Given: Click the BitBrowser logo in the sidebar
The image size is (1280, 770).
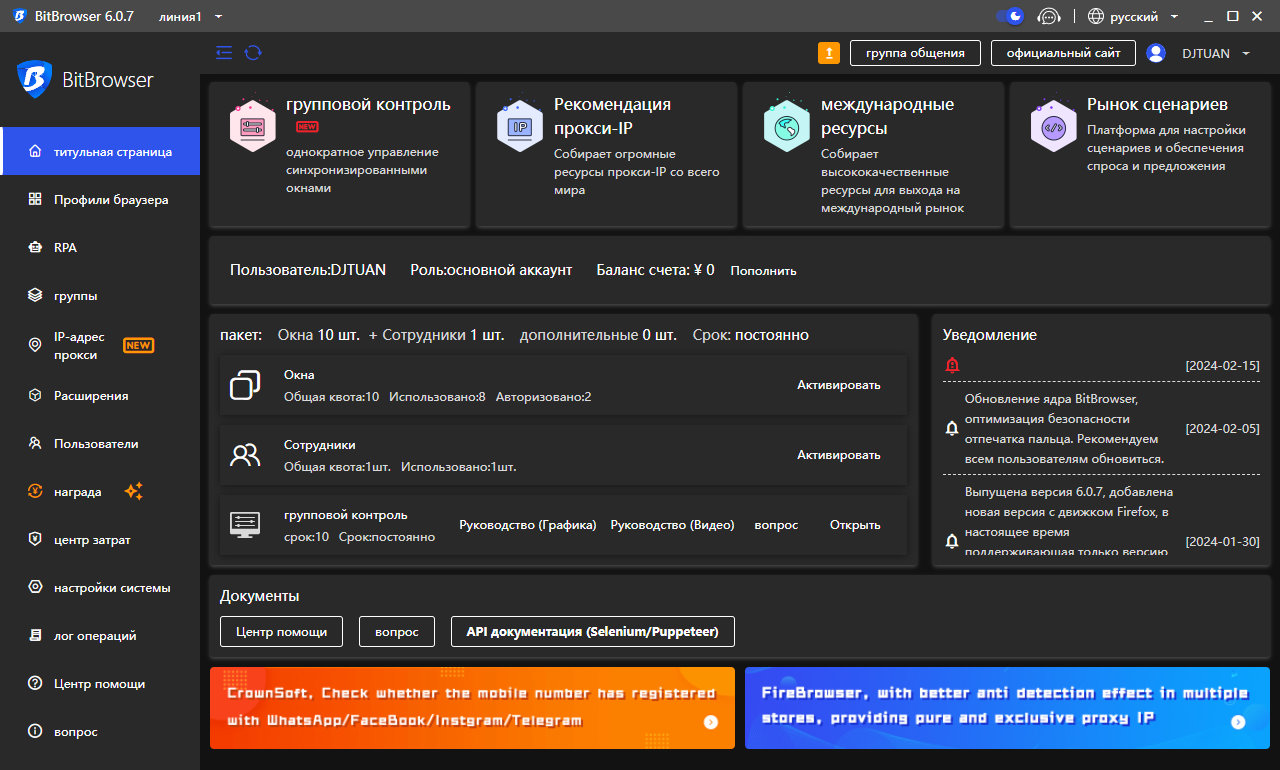Looking at the screenshot, I should pos(85,79).
